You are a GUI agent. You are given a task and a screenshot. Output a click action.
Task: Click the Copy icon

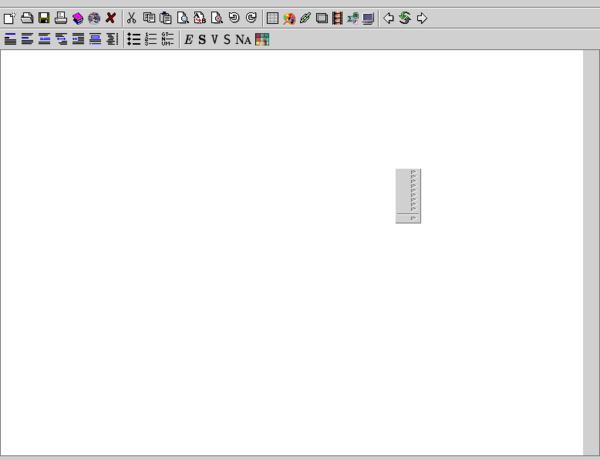149,18
